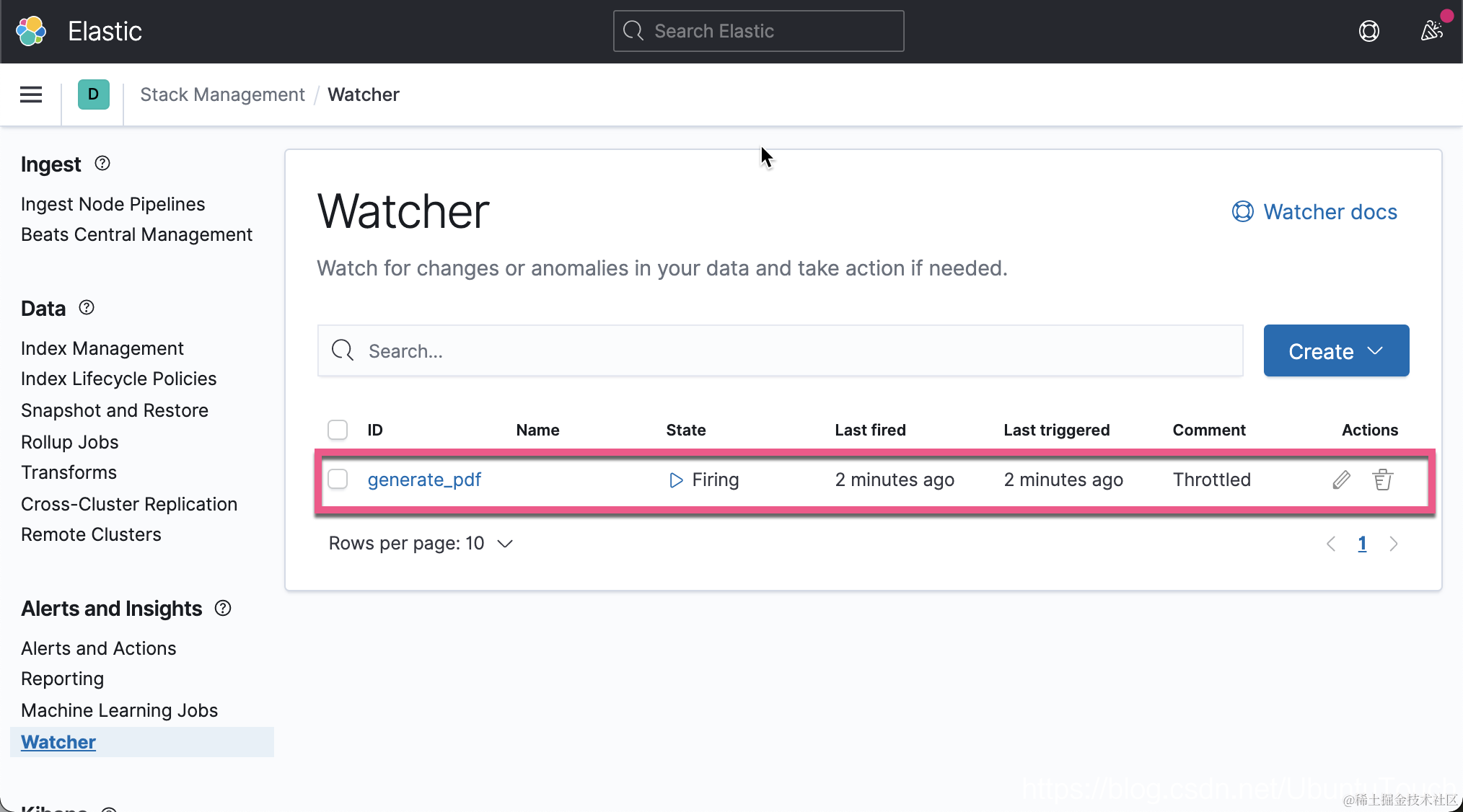Open the help menu lifebuoy icon
Image resolution: width=1463 pixels, height=812 pixels.
[x=1368, y=31]
